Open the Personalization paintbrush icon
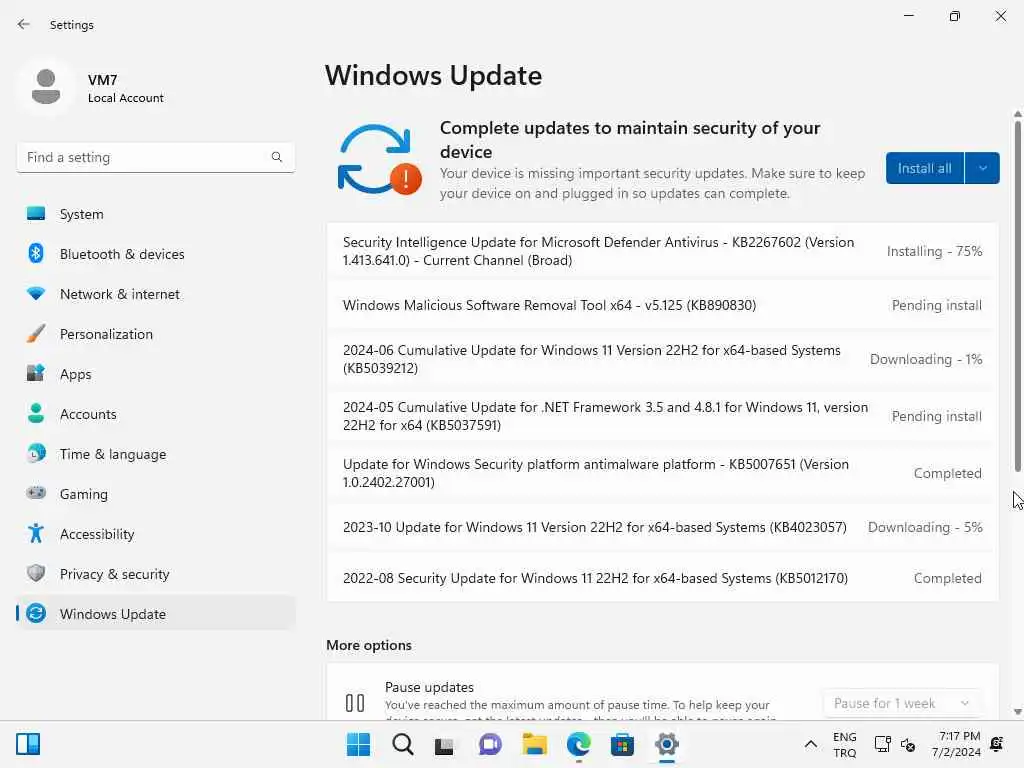Viewport: 1024px width, 768px height. click(x=36, y=334)
